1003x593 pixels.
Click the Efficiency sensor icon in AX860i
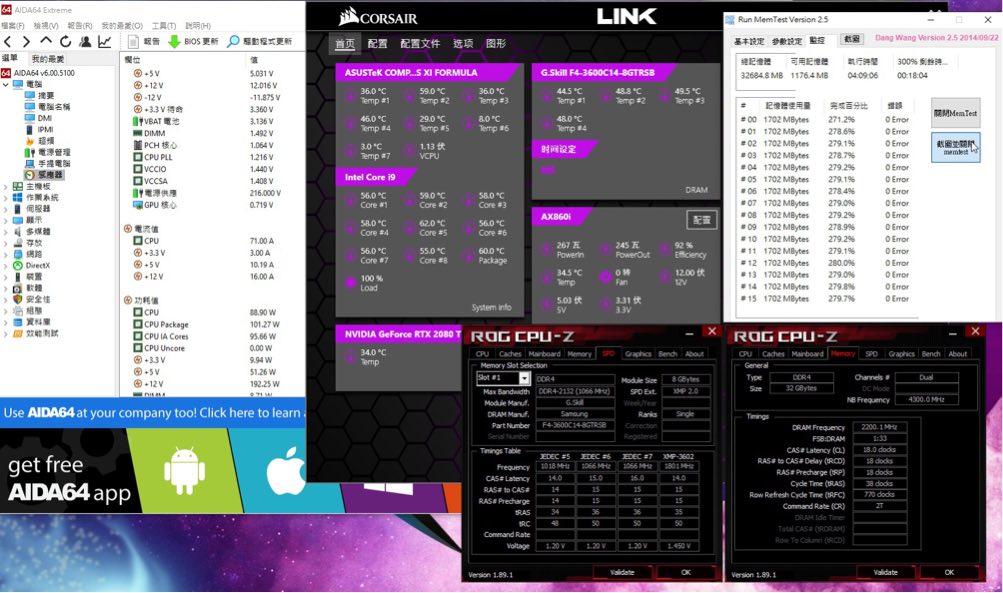tap(665, 249)
